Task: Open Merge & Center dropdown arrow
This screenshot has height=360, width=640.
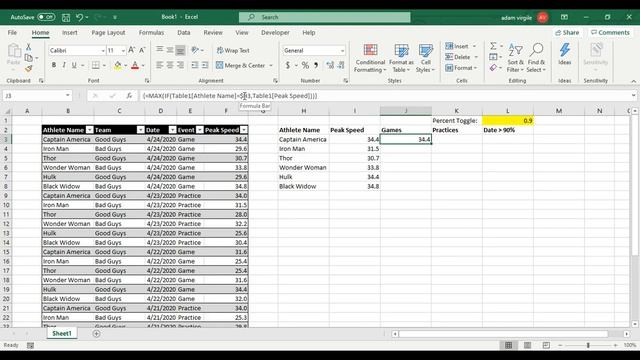Action: 271,66
